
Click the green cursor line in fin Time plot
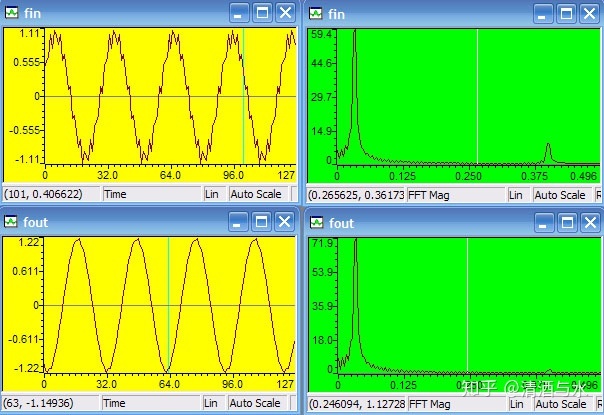click(243, 96)
